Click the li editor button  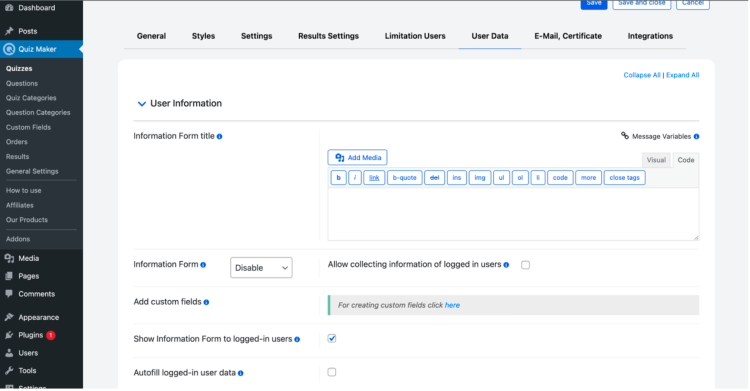click(538, 178)
